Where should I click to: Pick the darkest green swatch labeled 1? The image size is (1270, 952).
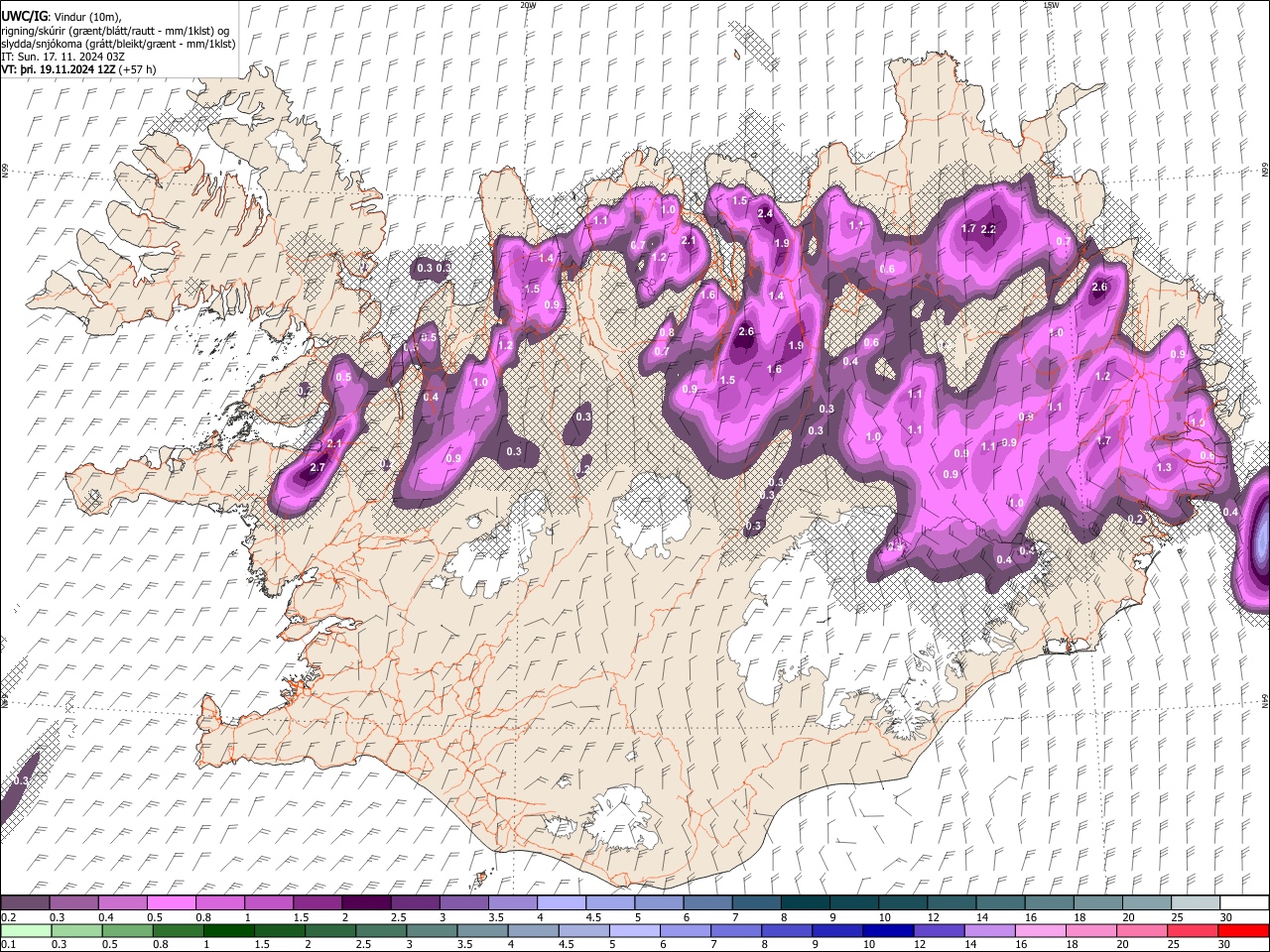(x=229, y=931)
